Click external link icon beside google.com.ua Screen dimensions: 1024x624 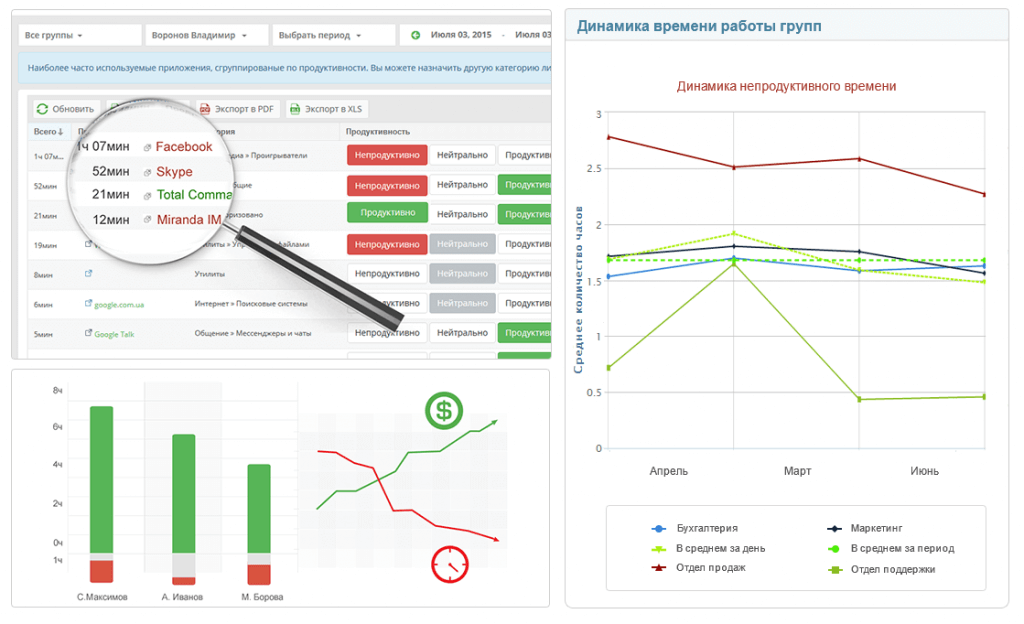pyautogui.click(x=88, y=304)
